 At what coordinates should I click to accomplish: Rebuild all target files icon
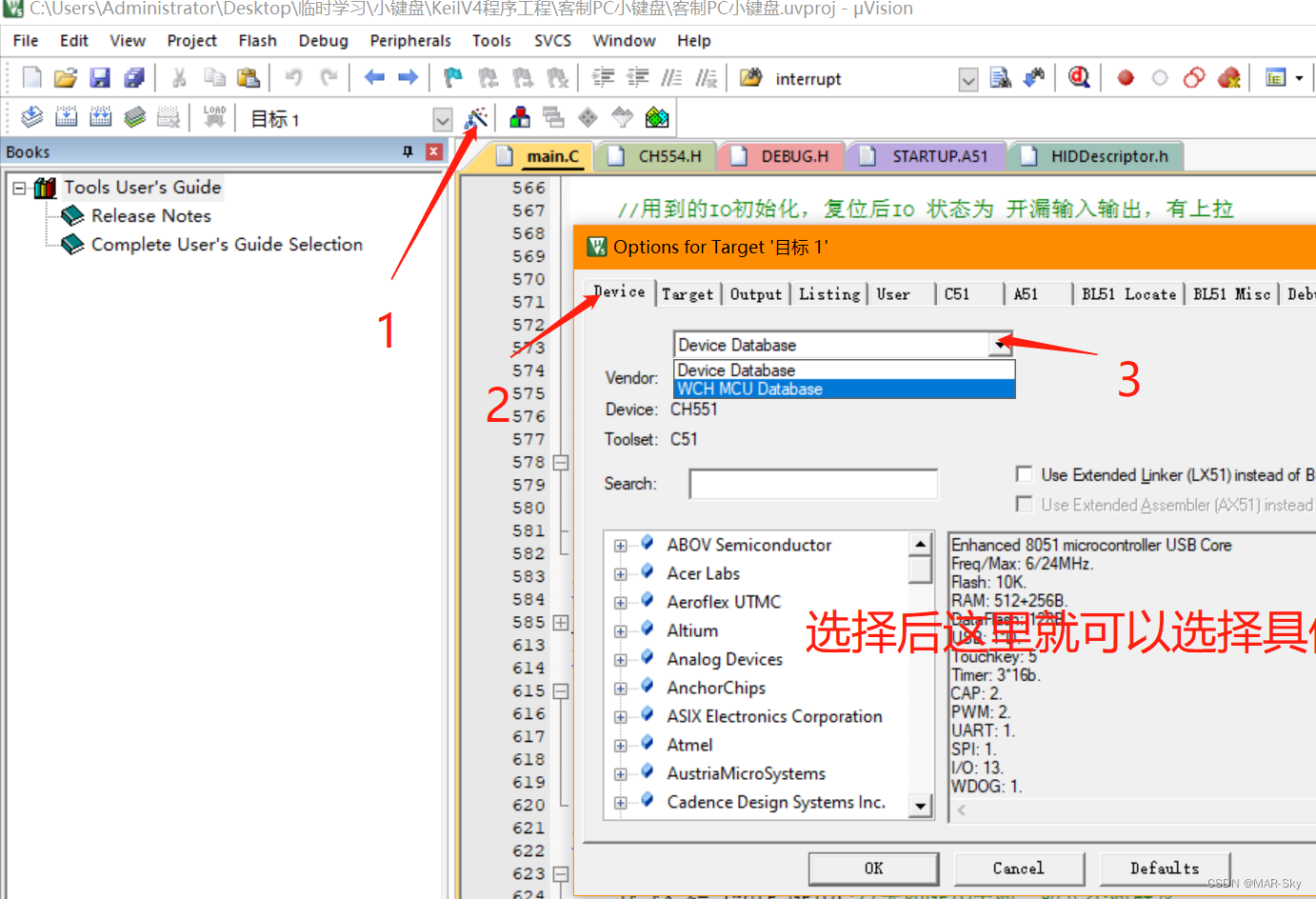pos(100,118)
